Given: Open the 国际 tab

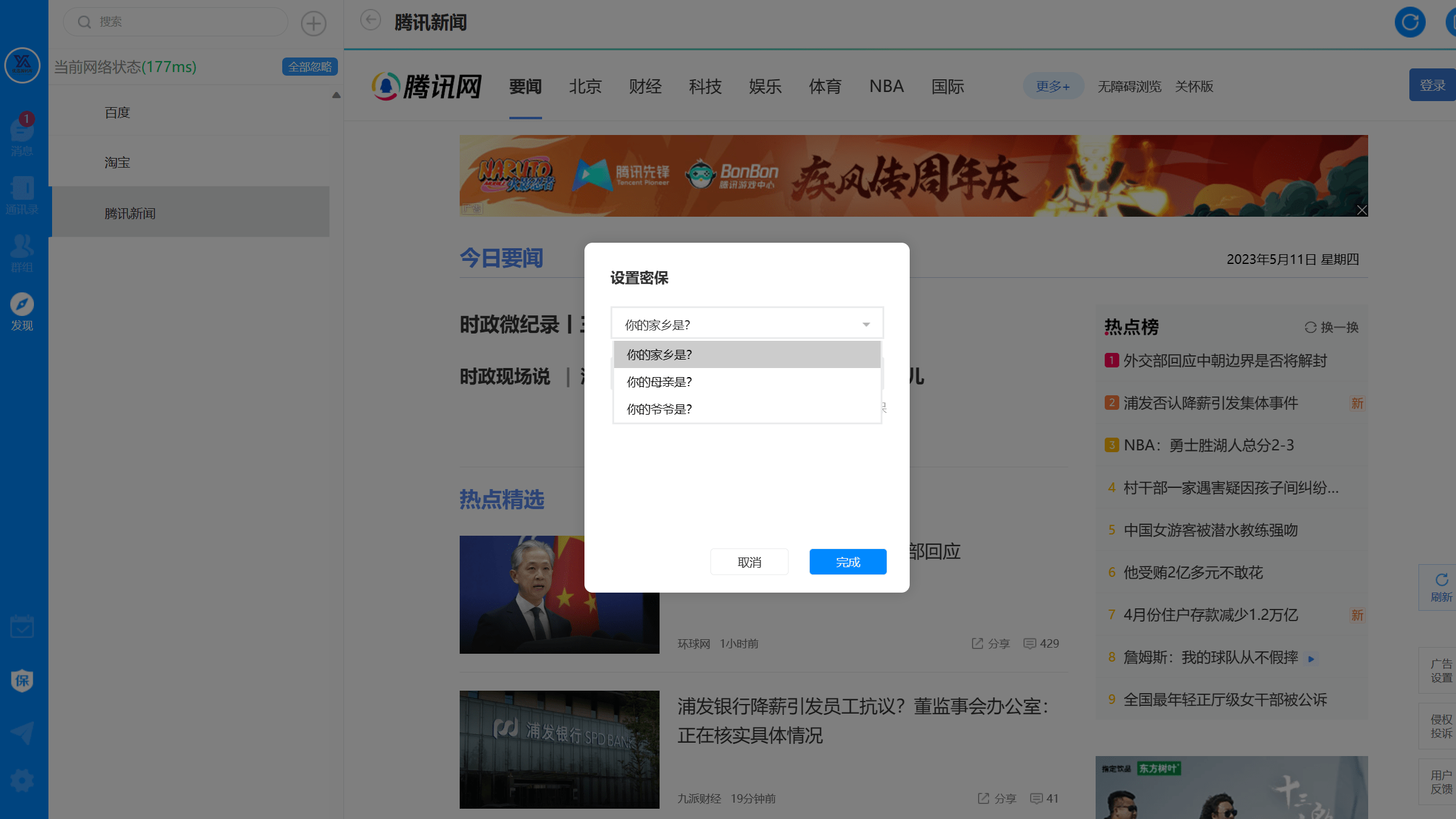Looking at the screenshot, I should pos(948,87).
